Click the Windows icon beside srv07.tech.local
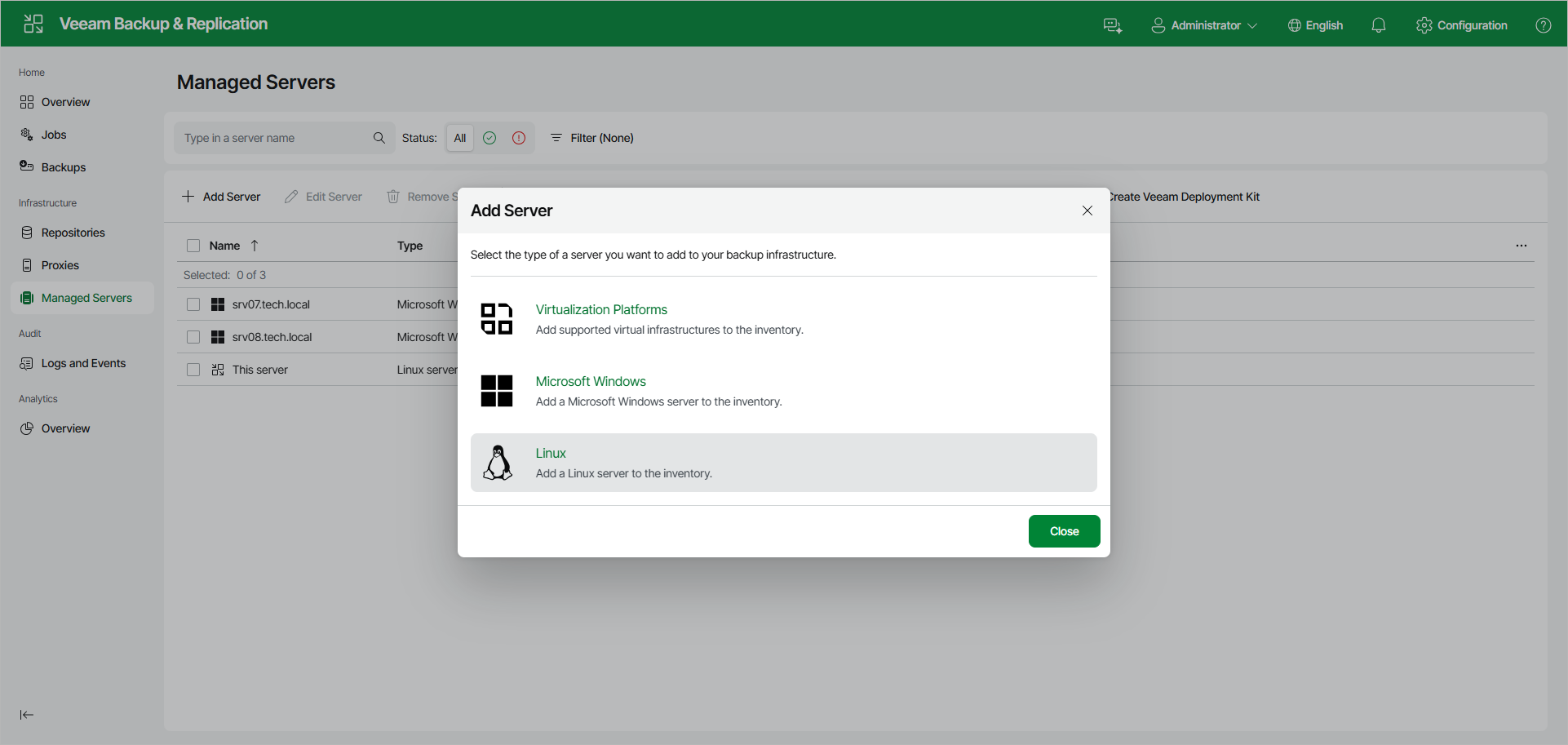This screenshot has width=1568, height=745. pos(218,304)
